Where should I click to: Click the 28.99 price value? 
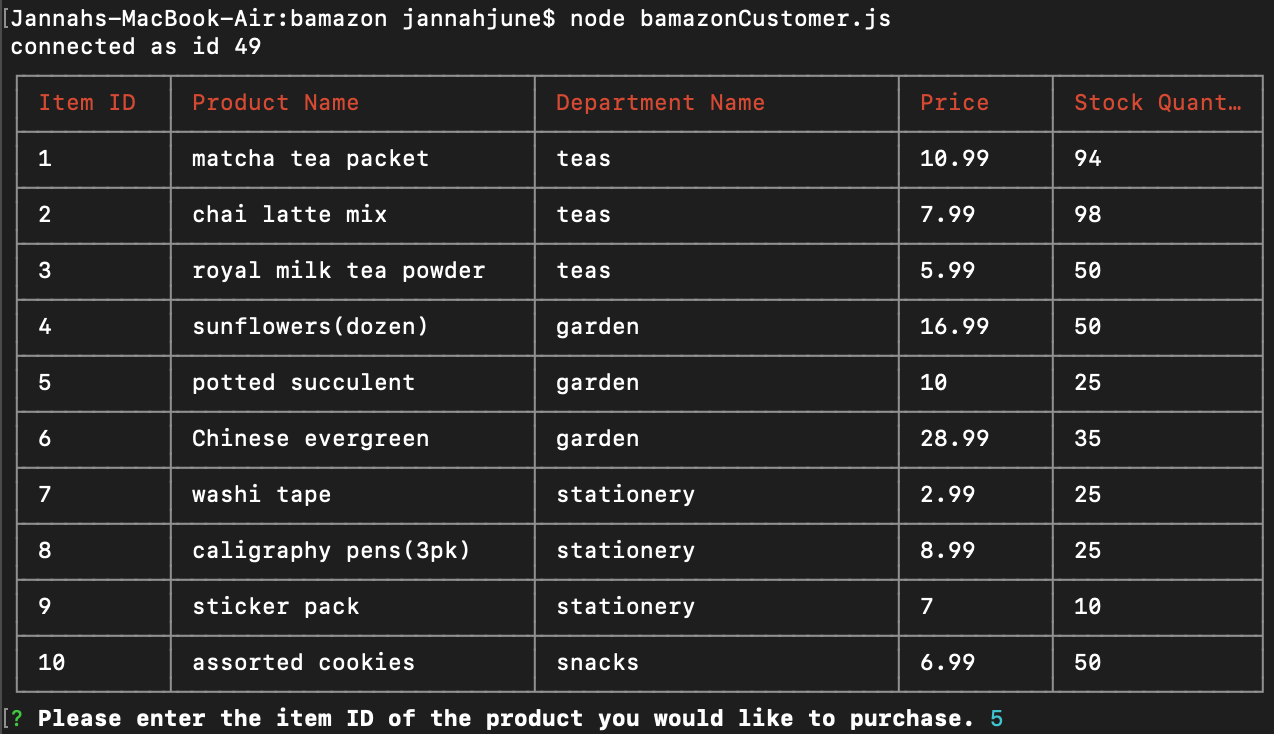pos(954,439)
